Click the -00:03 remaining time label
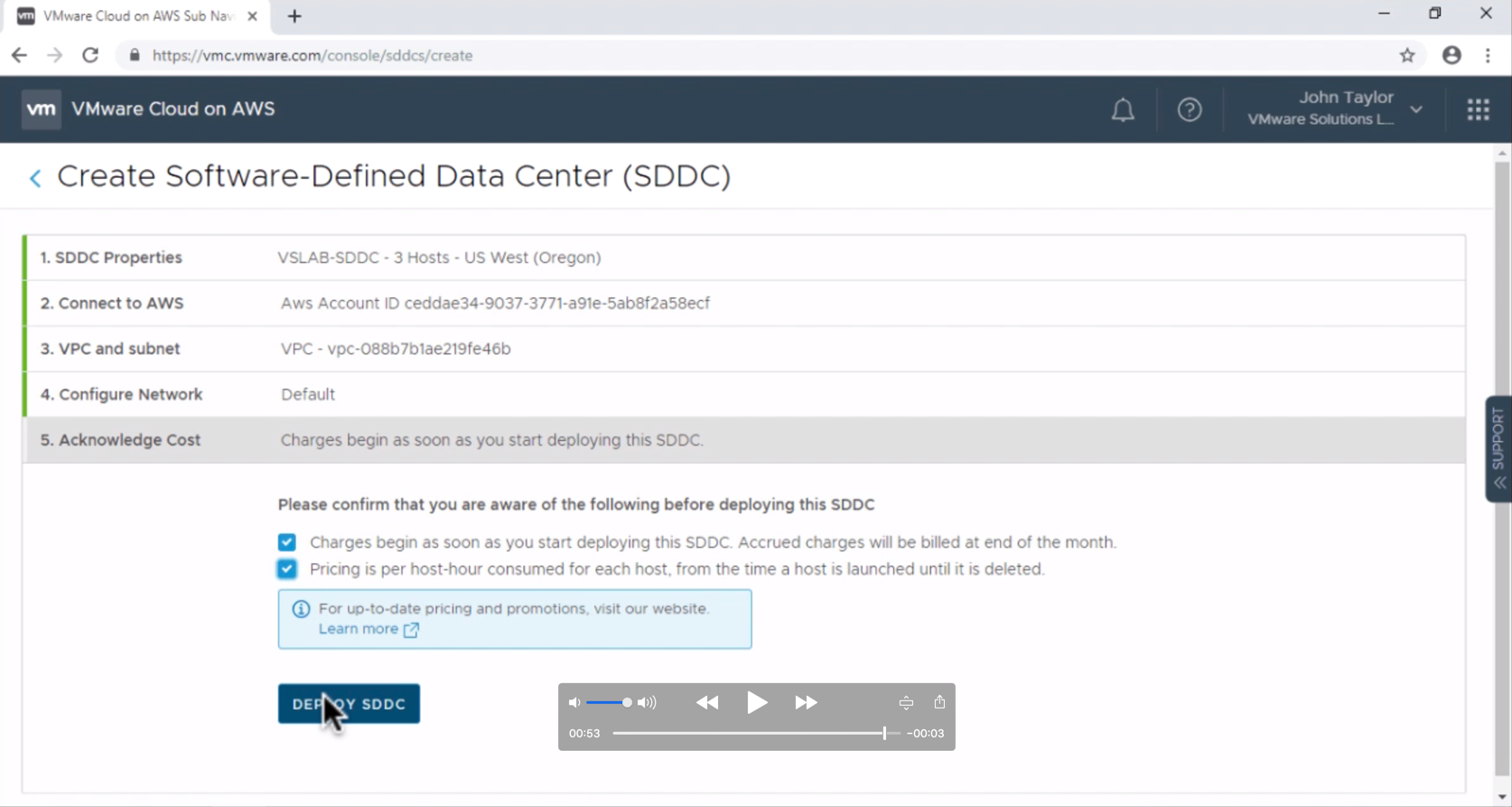 click(x=926, y=734)
